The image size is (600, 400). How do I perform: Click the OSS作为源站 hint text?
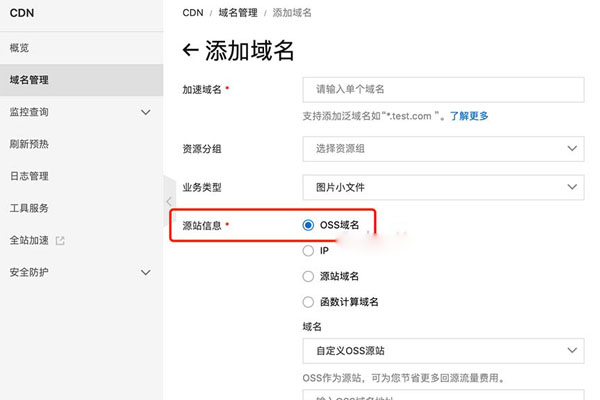404,378
